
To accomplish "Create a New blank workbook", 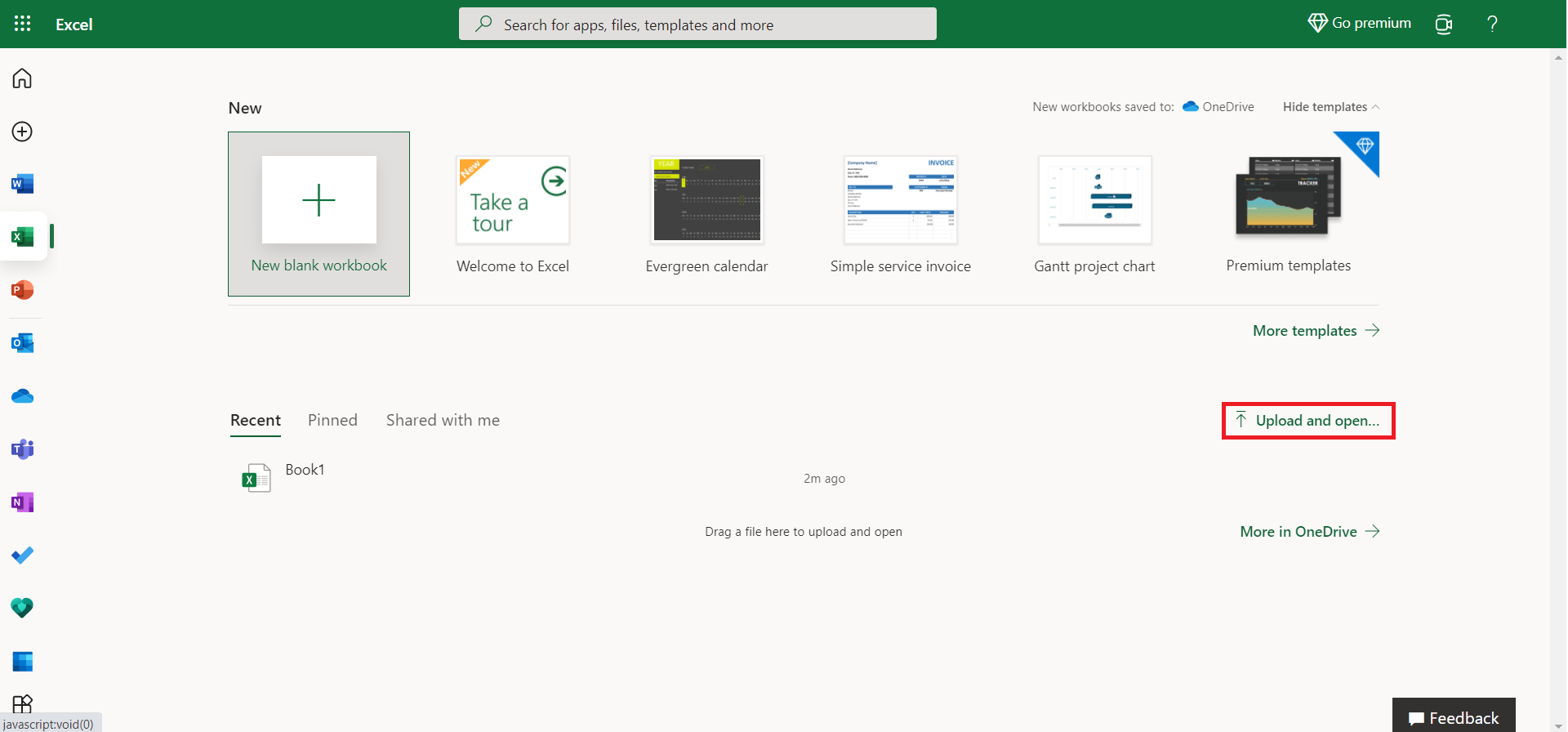I will tap(318, 214).
